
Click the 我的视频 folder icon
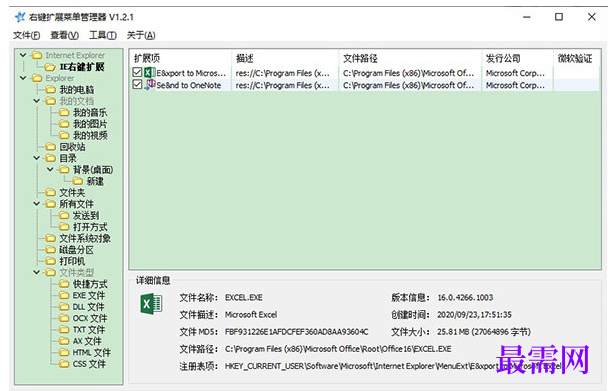tap(64, 135)
